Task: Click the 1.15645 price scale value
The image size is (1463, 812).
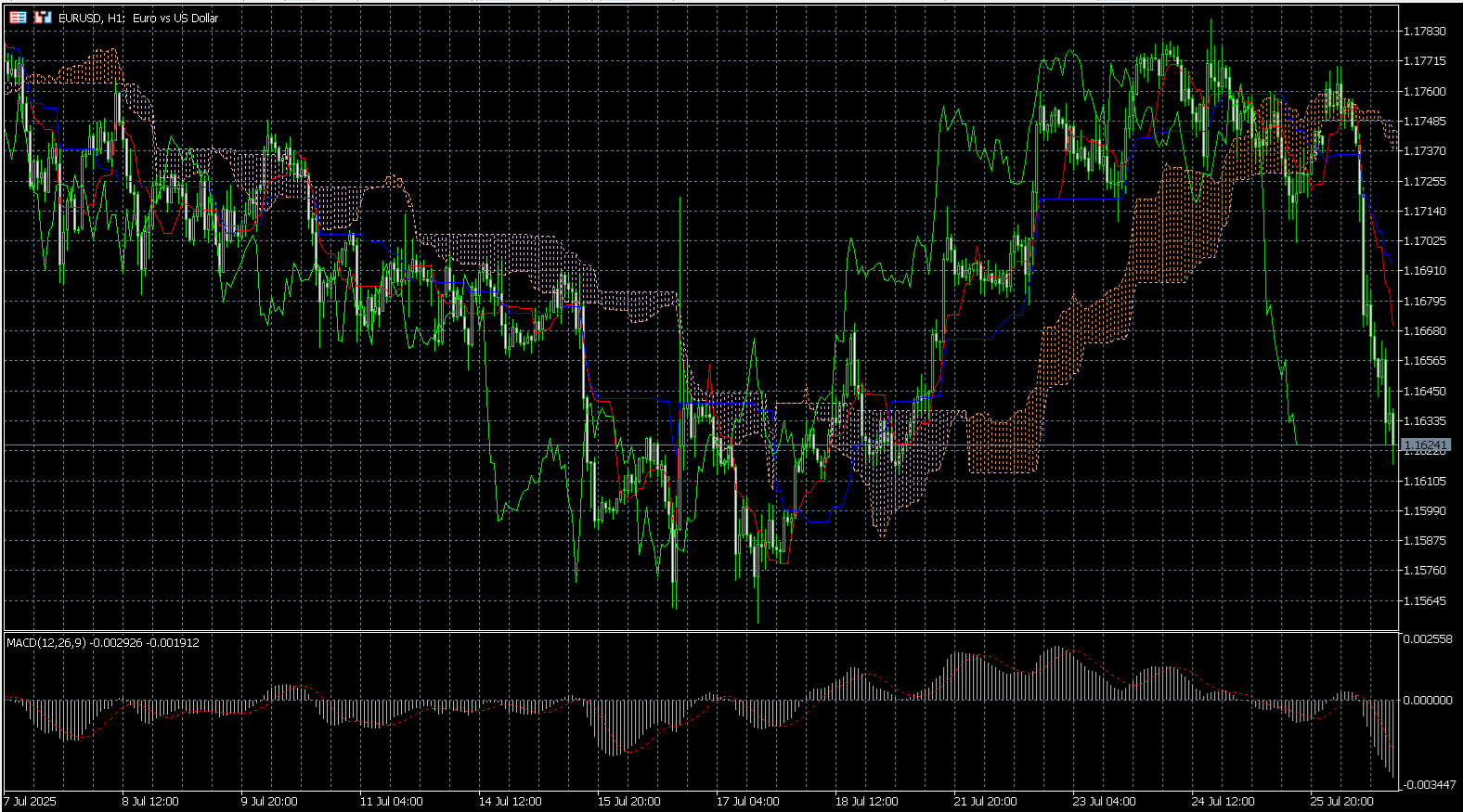Action: point(1425,600)
